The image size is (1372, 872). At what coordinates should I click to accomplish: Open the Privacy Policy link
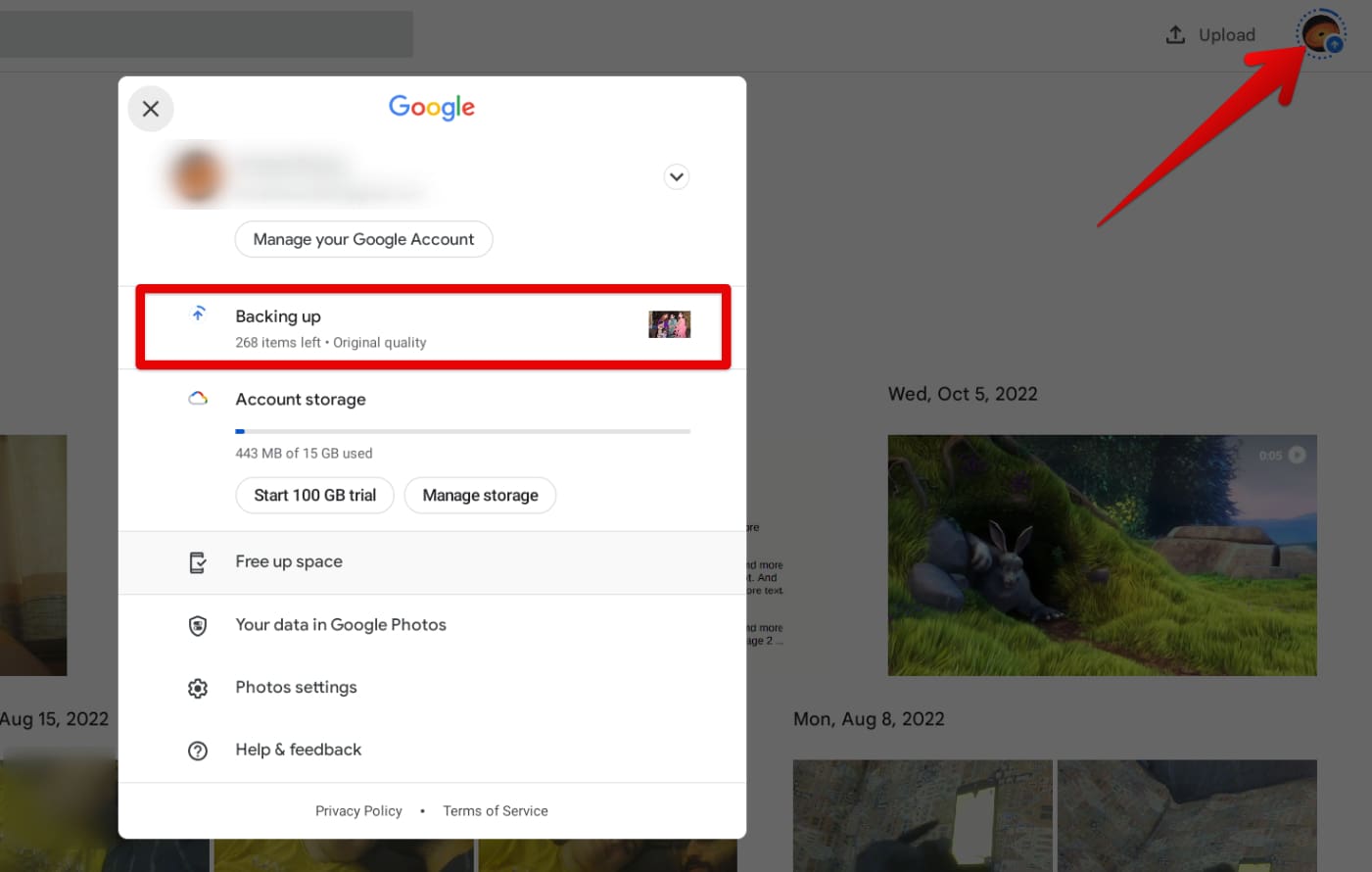coord(358,811)
